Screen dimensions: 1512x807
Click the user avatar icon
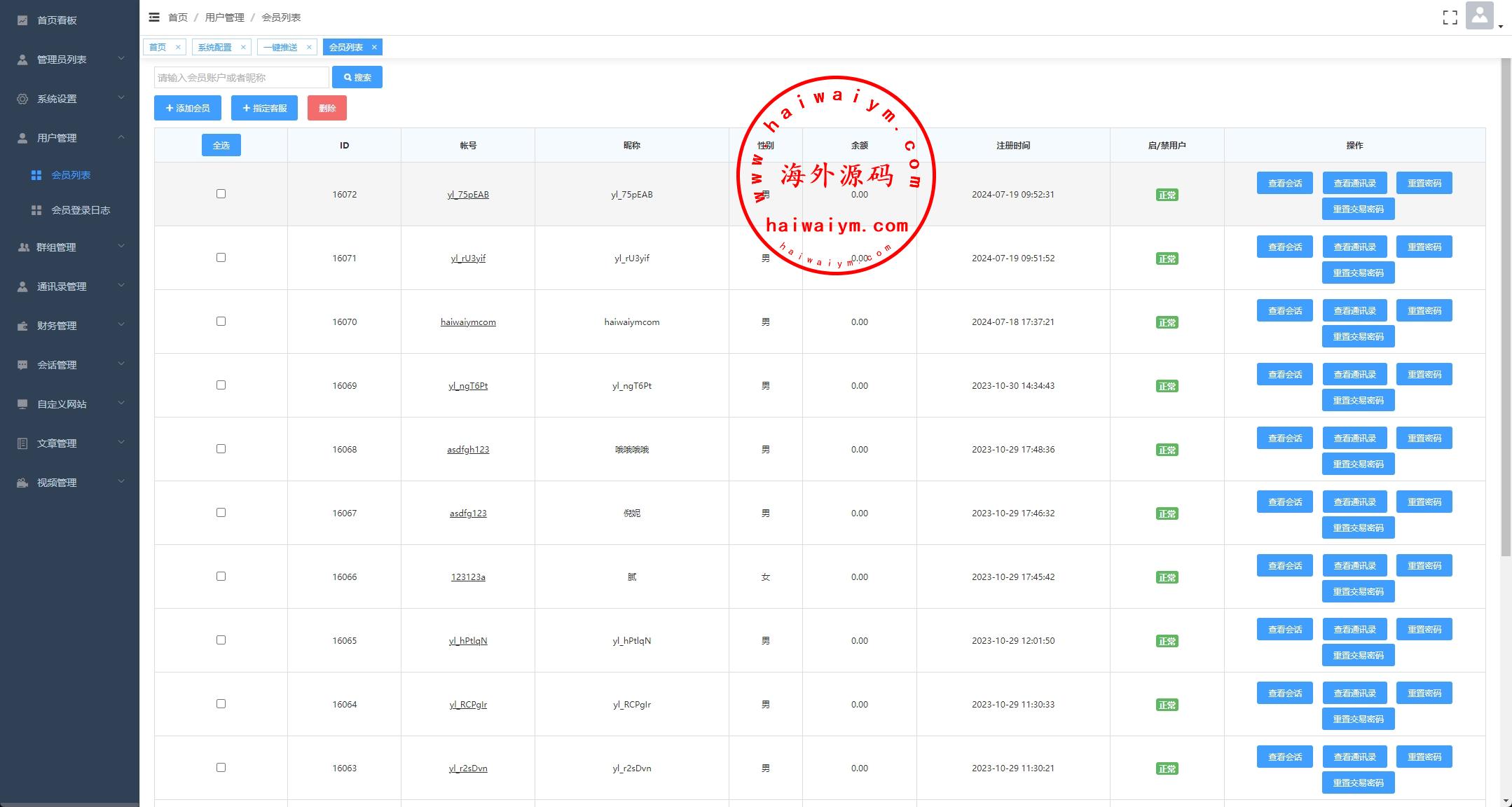(1479, 16)
